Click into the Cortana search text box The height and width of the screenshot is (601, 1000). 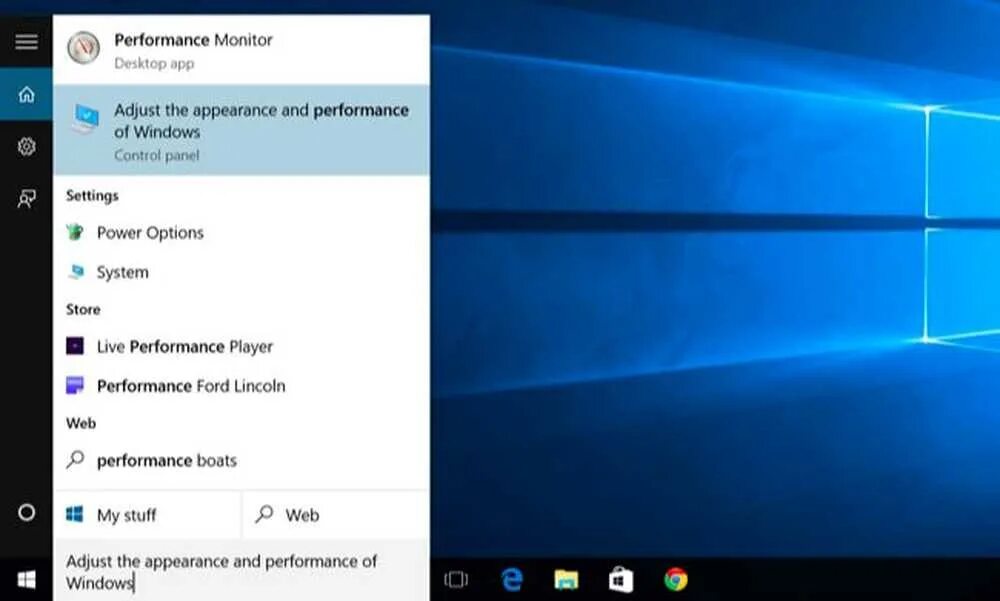click(241, 572)
